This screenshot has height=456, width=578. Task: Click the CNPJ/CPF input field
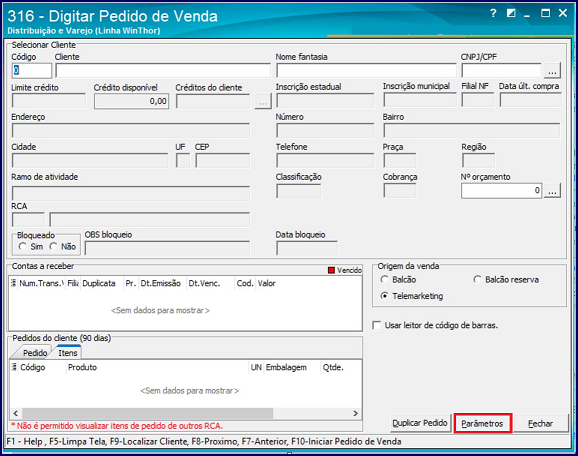tap(502, 70)
